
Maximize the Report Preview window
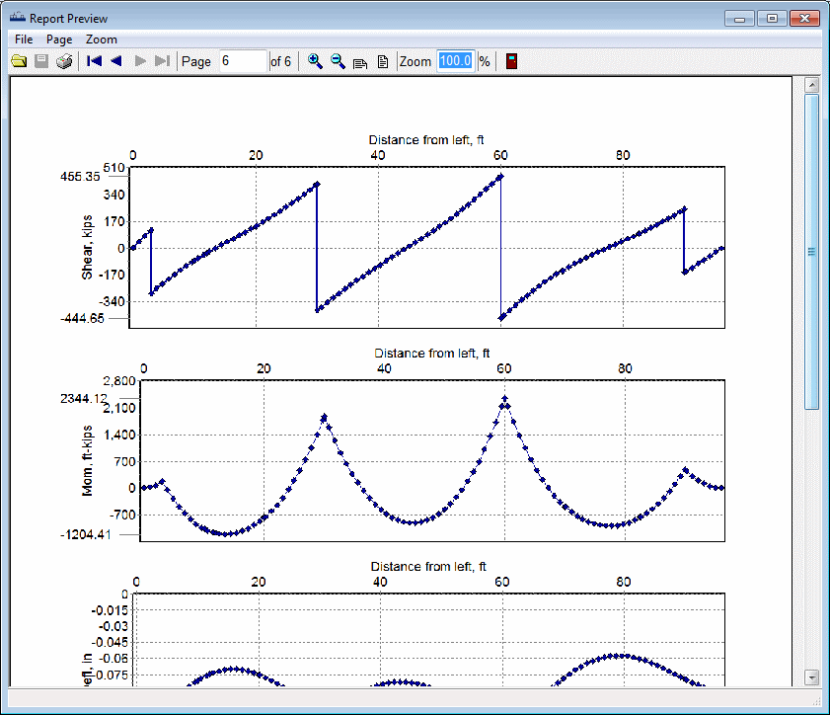click(x=772, y=19)
